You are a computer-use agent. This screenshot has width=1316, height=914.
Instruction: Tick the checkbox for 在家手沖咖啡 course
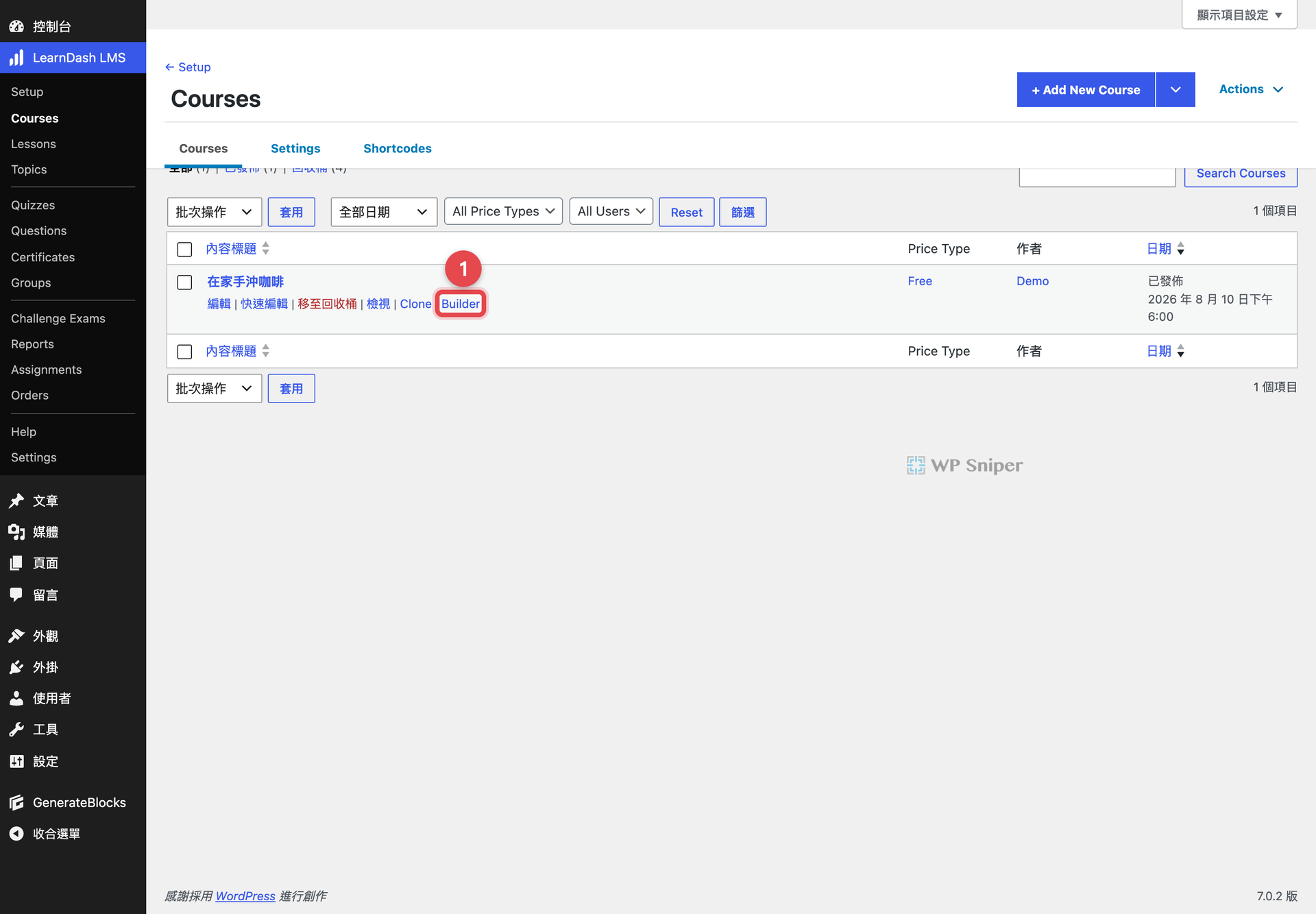click(184, 282)
